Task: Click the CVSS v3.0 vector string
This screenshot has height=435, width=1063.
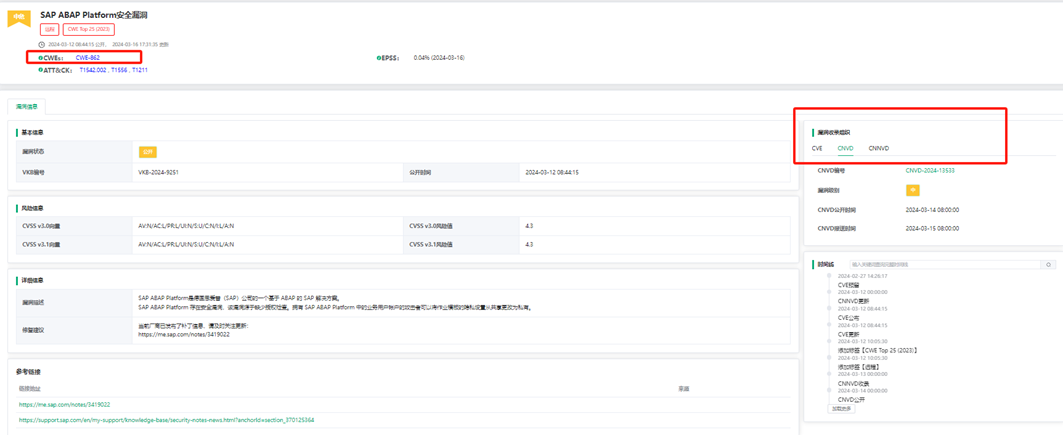Action: [x=186, y=226]
